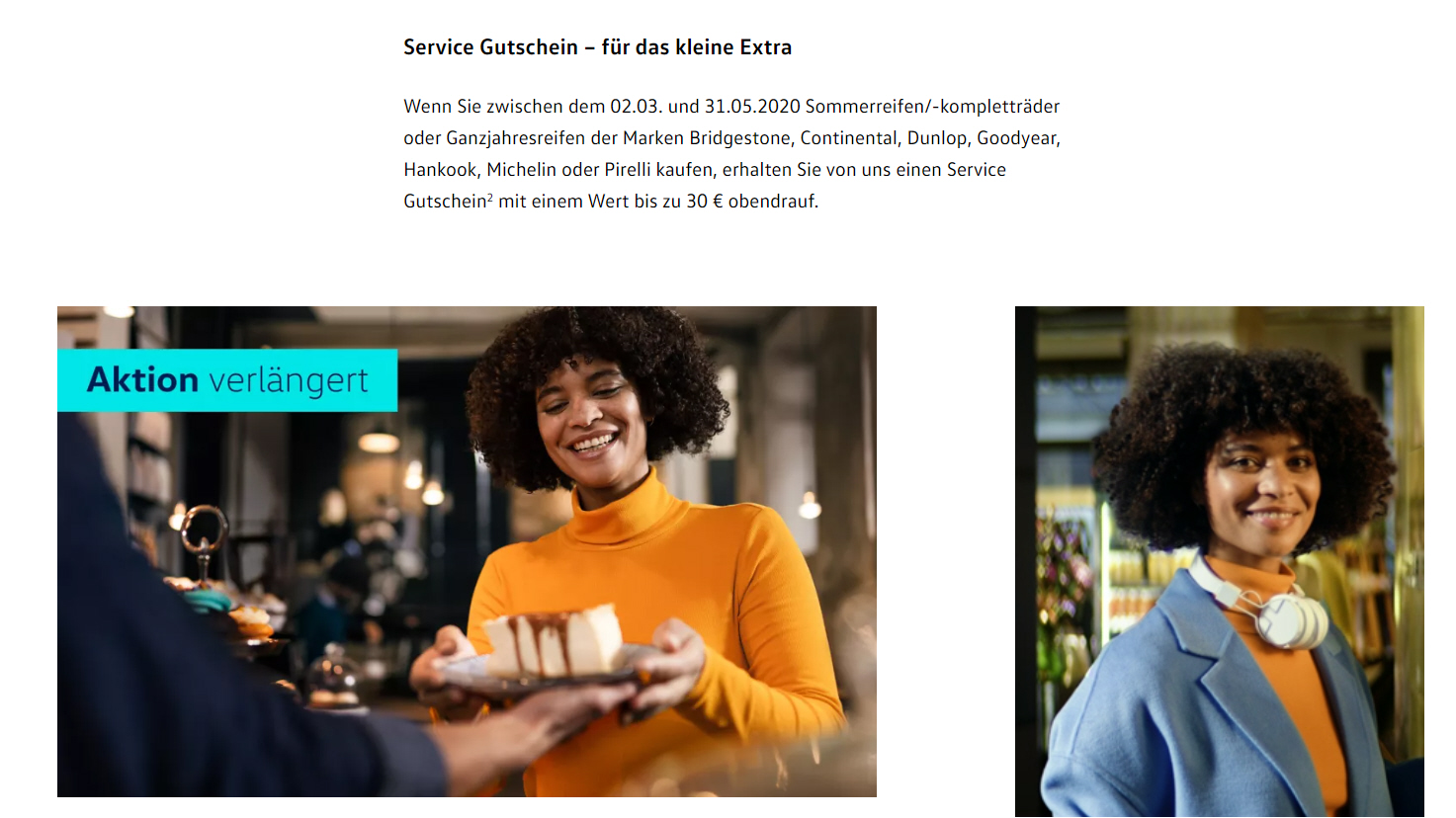Click the word "Continental" in the paragraph

(x=849, y=138)
